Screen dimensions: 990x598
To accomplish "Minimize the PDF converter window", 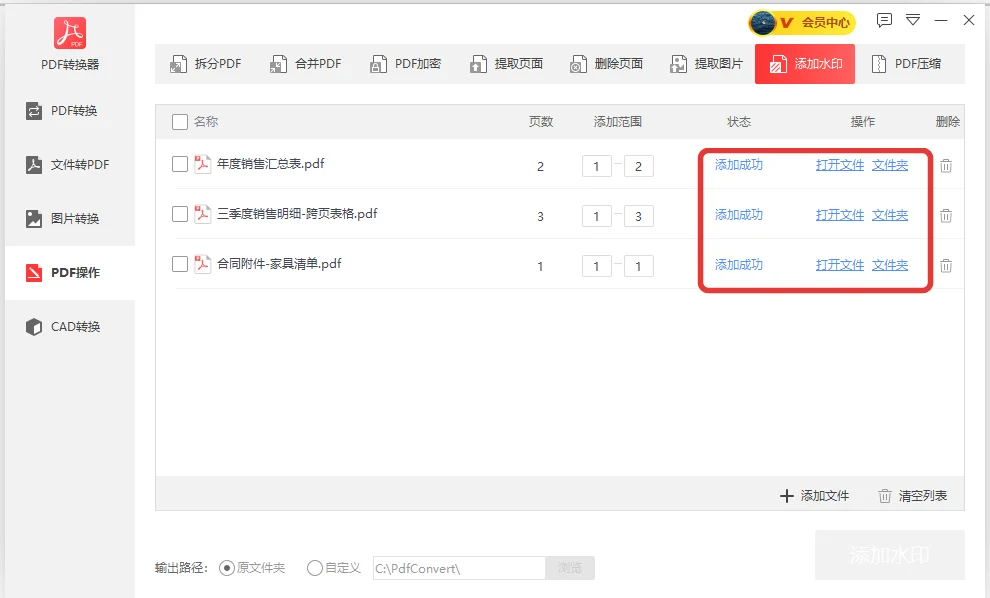I will [x=941, y=20].
